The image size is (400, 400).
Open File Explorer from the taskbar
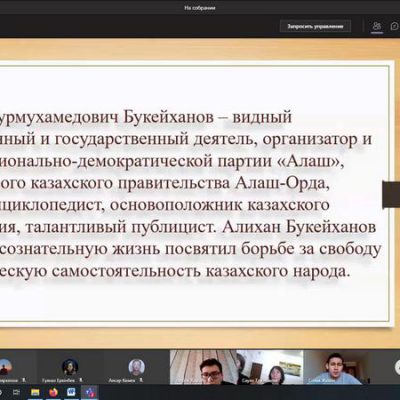click(x=35, y=393)
